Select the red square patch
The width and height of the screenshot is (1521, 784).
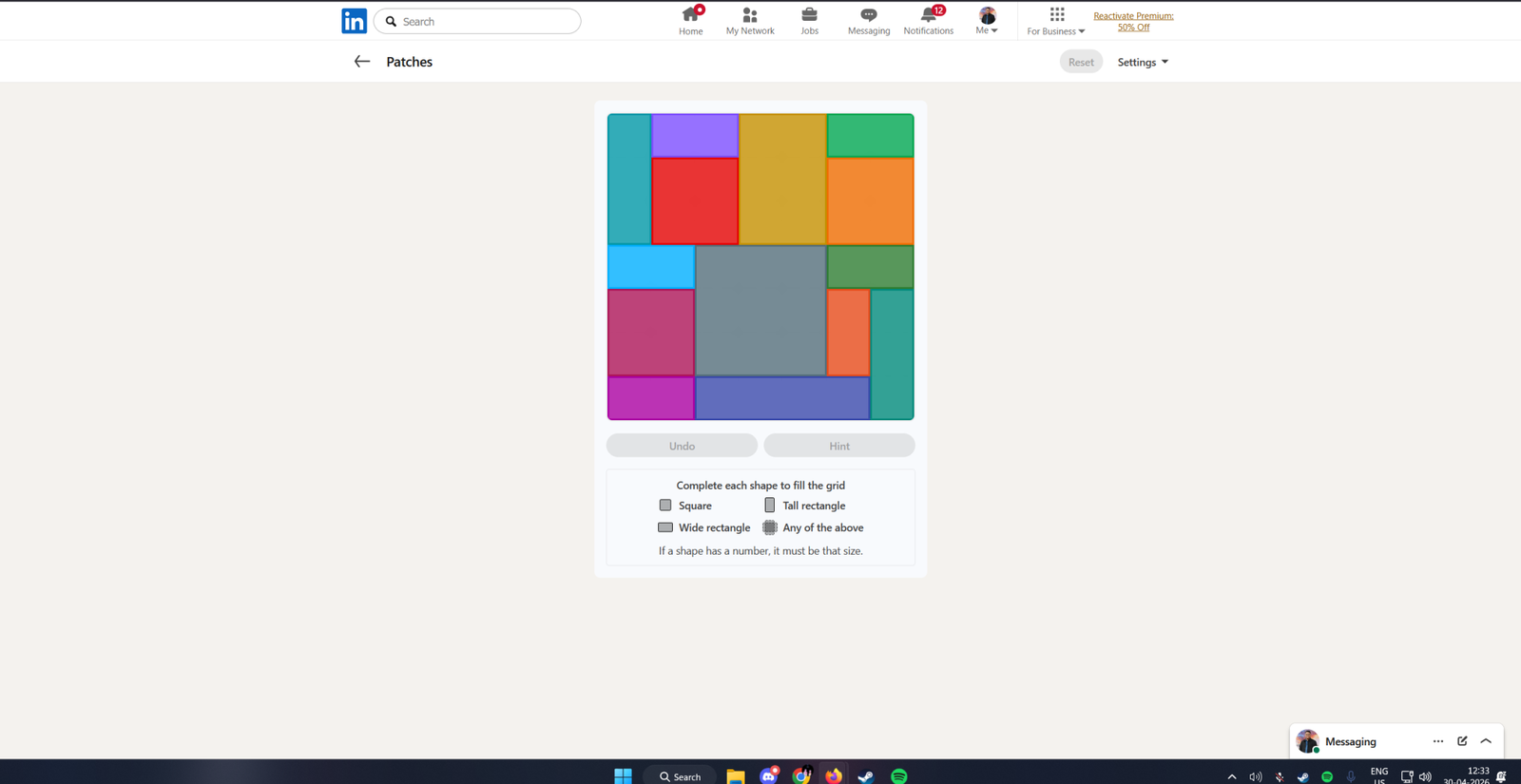695,201
